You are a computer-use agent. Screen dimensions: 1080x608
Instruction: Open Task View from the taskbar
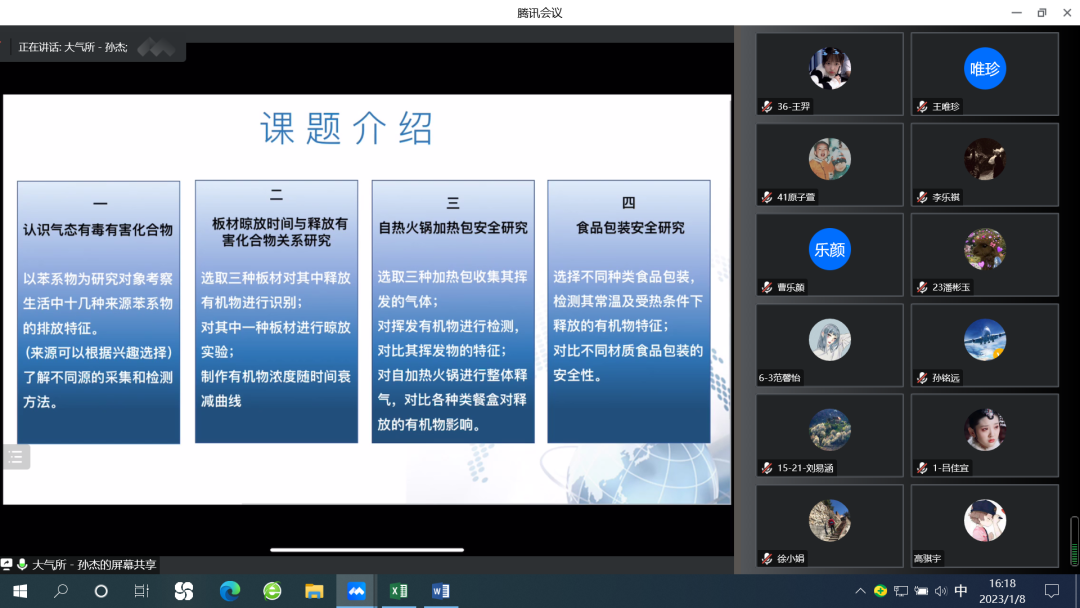tap(140, 591)
